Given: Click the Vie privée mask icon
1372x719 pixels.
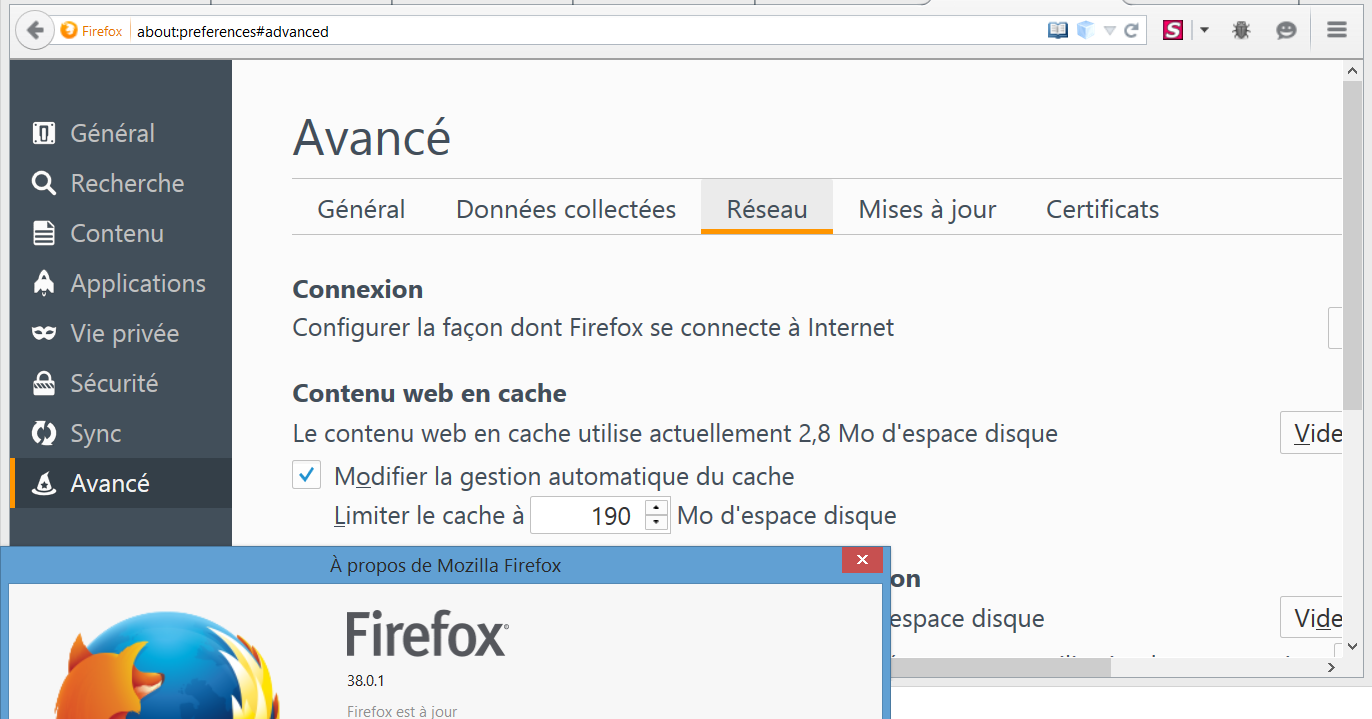Looking at the screenshot, I should (x=44, y=333).
